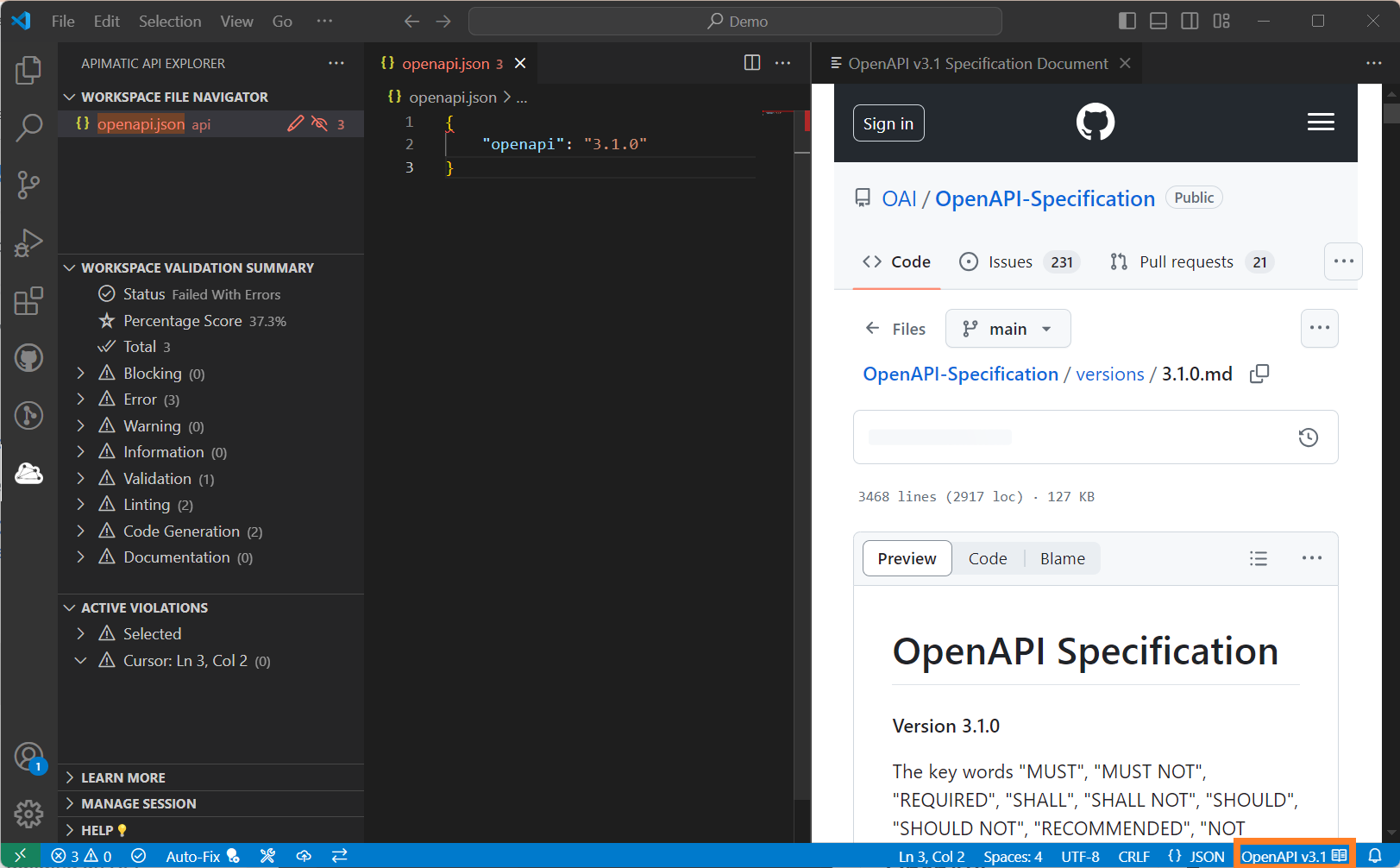
Task: Click the split editor icon
Action: 752,63
